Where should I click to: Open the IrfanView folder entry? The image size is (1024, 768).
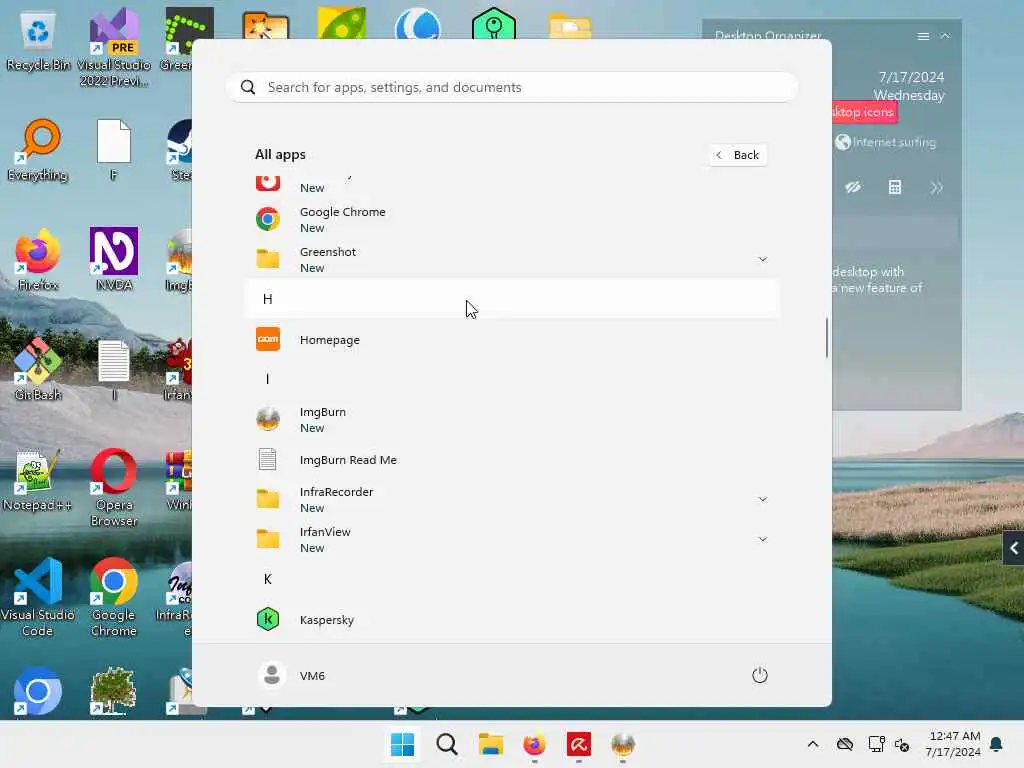512,539
